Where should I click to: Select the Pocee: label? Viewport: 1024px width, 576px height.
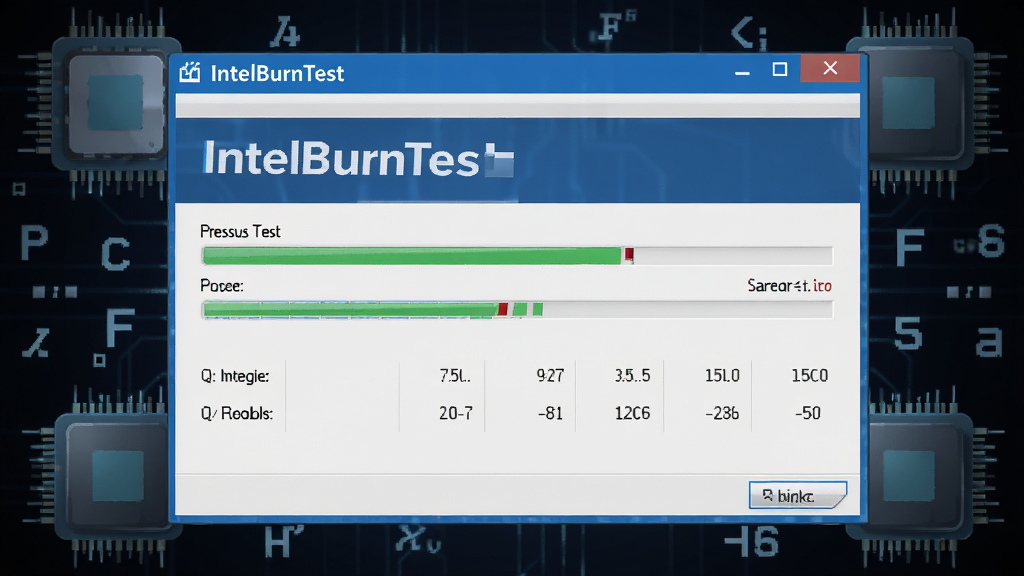(x=221, y=286)
